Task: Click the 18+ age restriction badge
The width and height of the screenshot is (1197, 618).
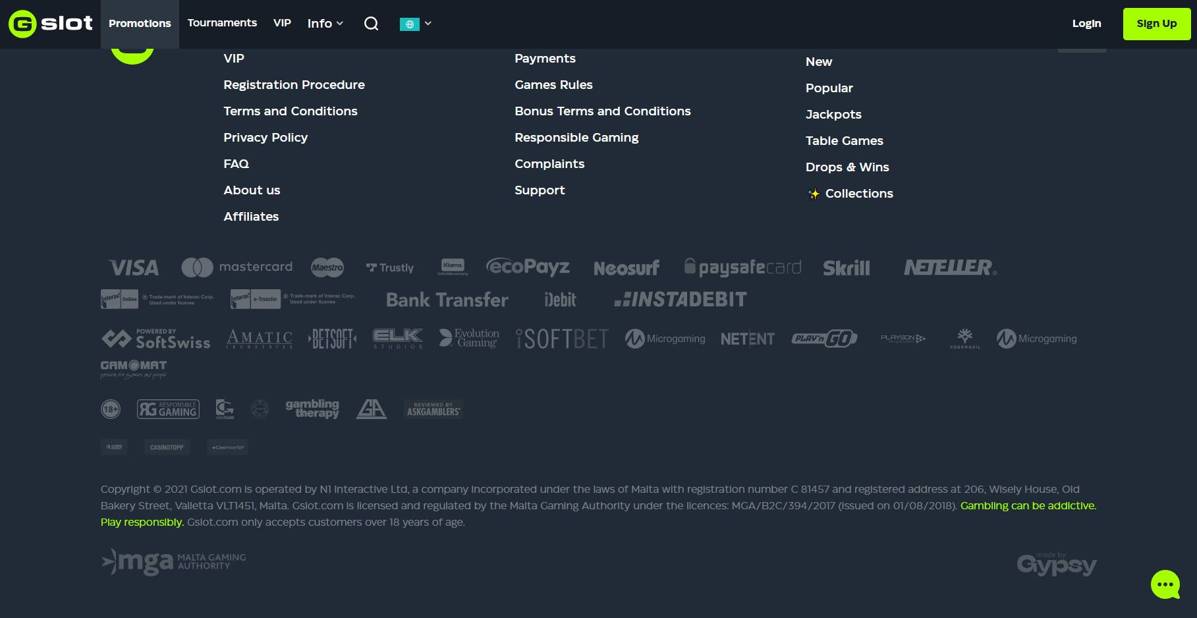Action: [x=111, y=409]
